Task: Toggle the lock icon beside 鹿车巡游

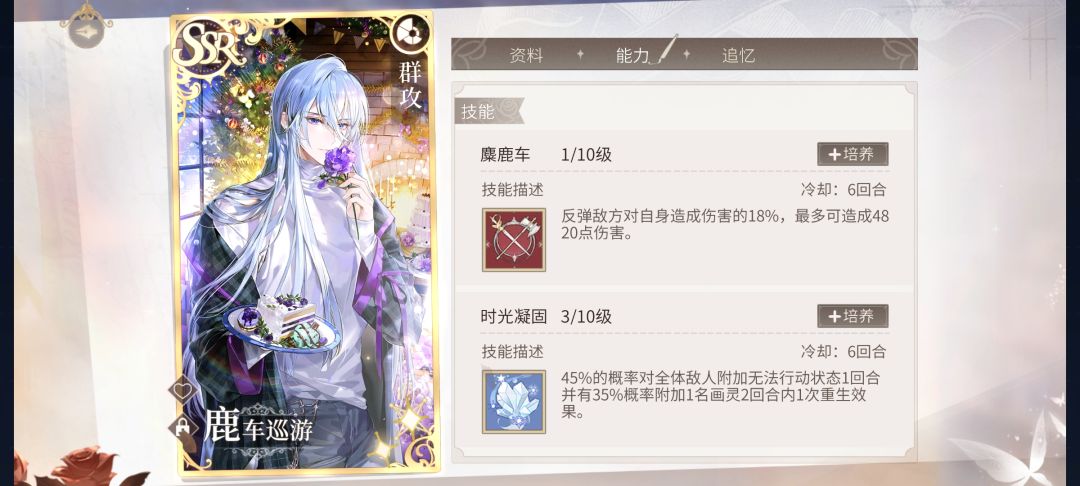Action: coord(183,427)
